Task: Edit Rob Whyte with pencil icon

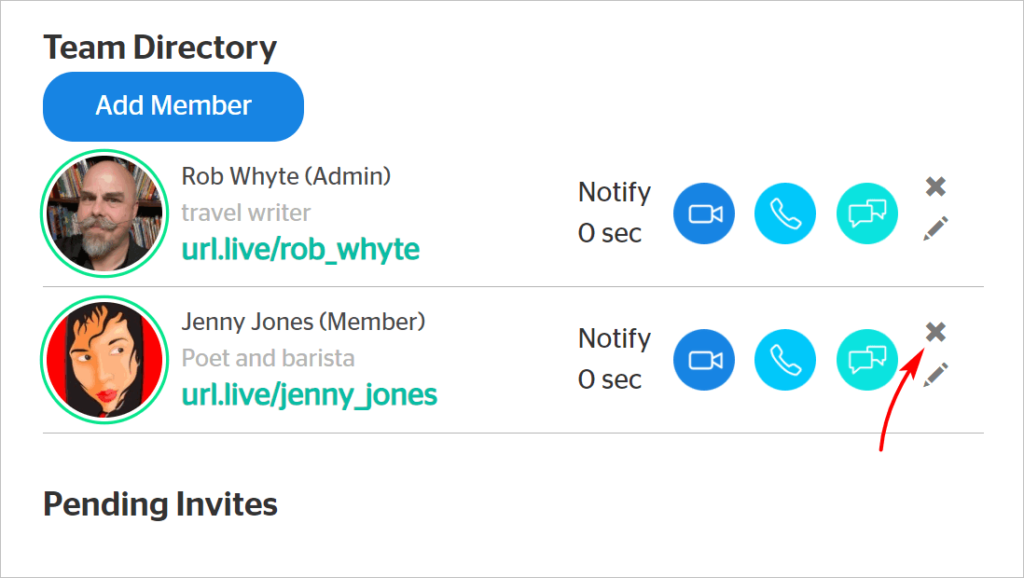Action: pos(936,229)
